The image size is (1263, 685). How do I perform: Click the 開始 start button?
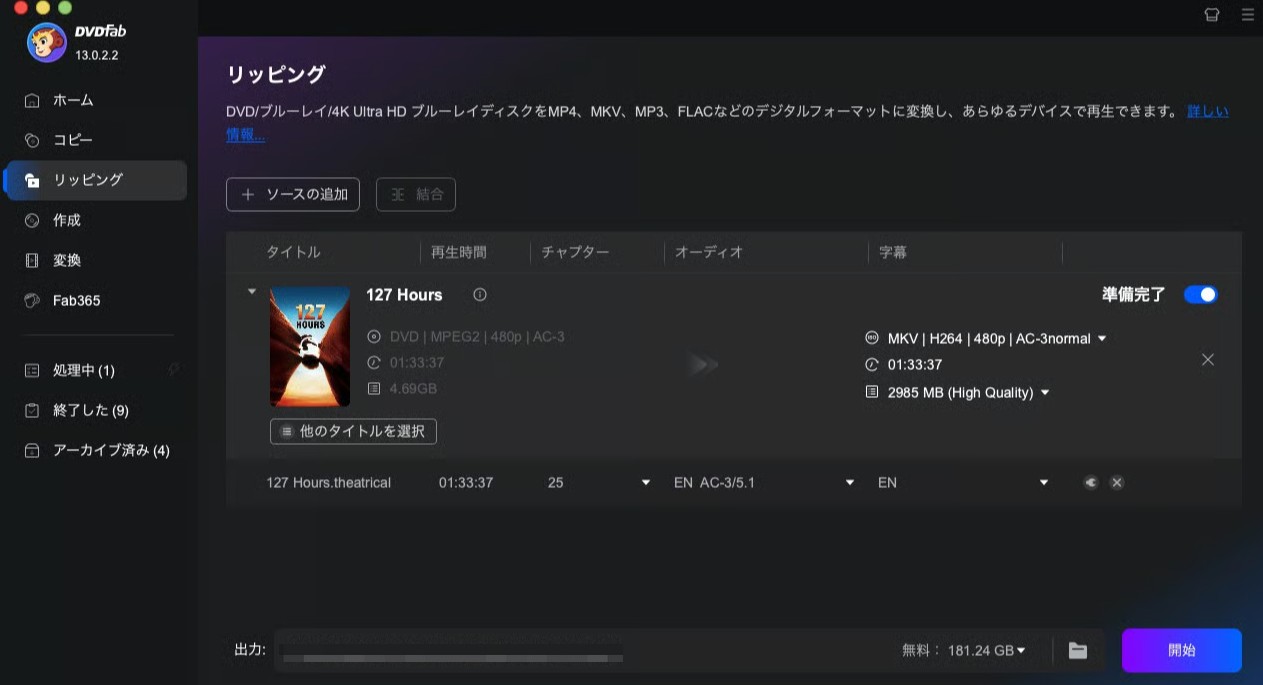(x=1182, y=650)
